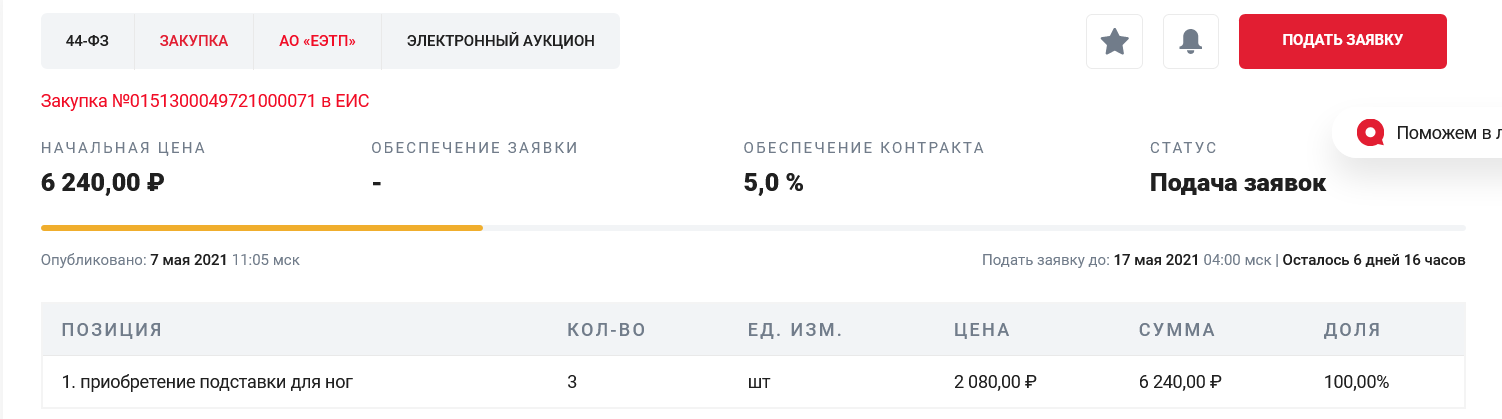Click the yellow application deadline progress bar
Viewport: 1502px width, 419px height.
[262, 228]
